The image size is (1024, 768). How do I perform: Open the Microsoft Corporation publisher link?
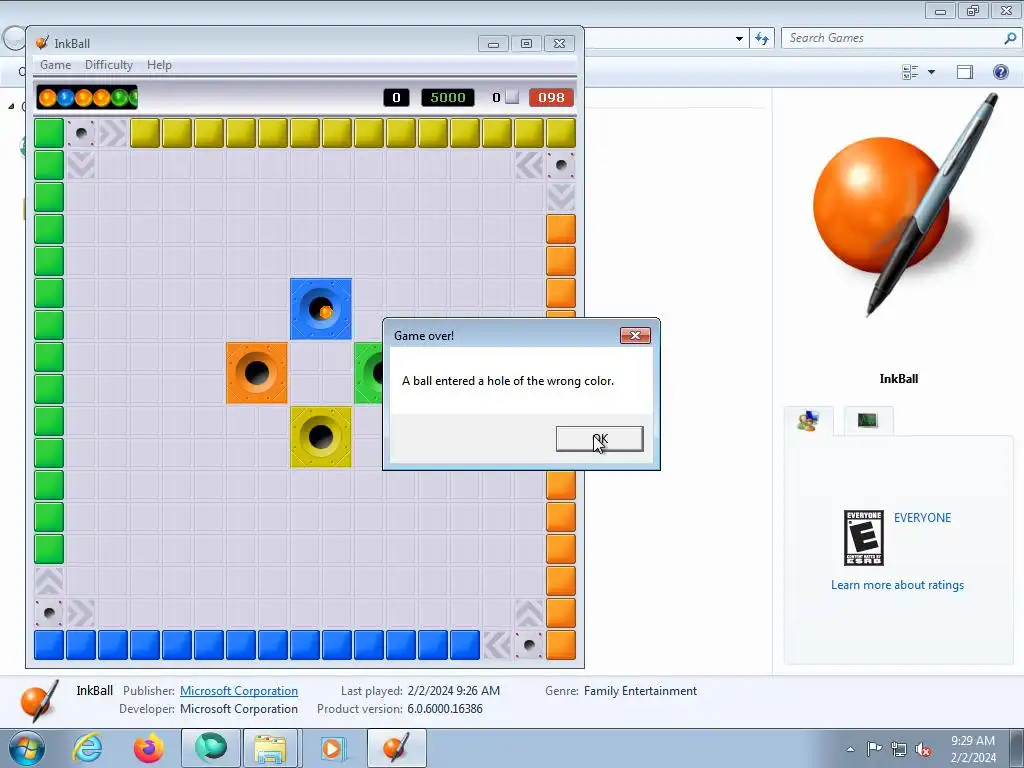point(239,691)
